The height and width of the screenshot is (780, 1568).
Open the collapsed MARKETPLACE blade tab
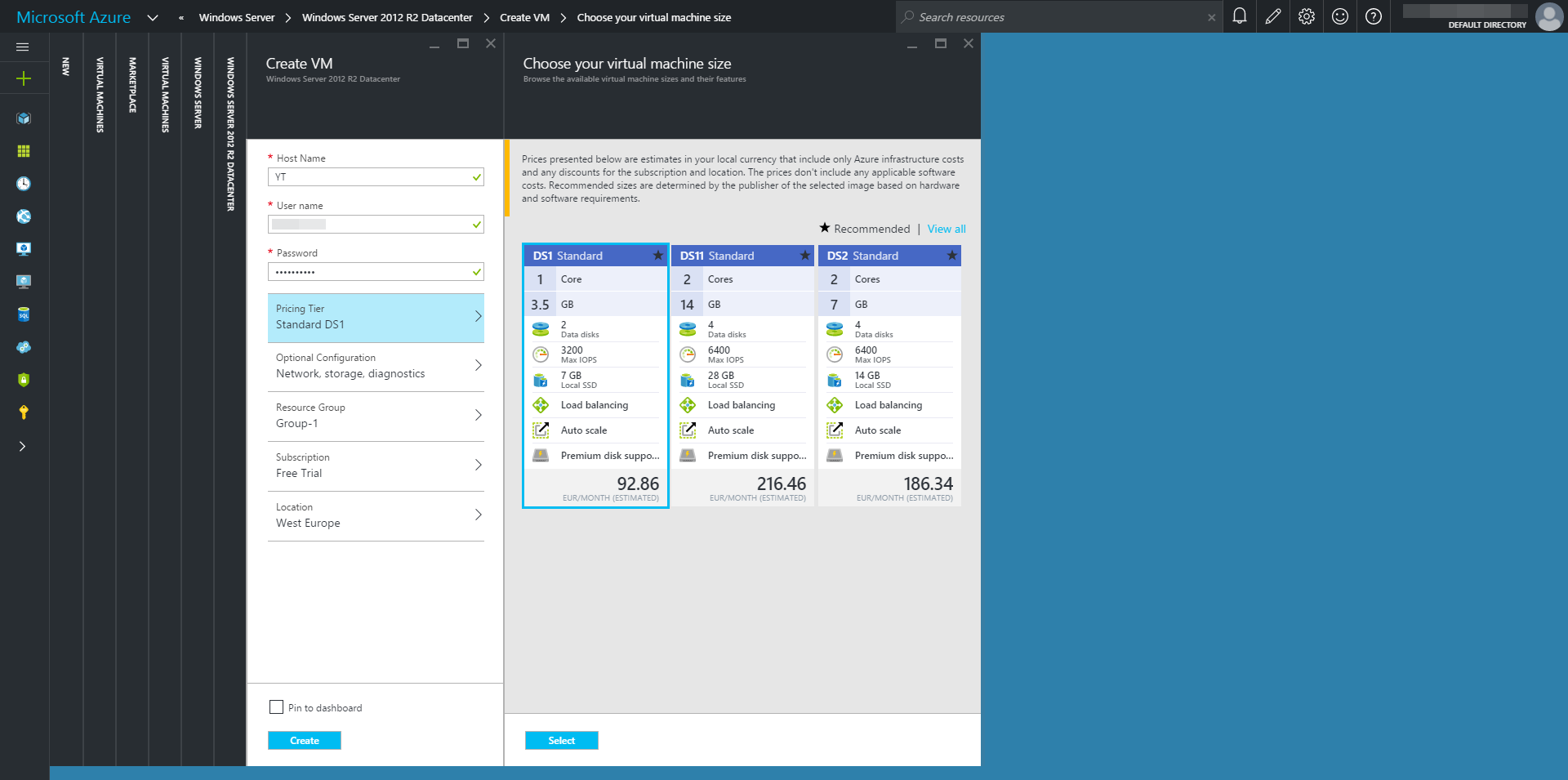pyautogui.click(x=132, y=85)
